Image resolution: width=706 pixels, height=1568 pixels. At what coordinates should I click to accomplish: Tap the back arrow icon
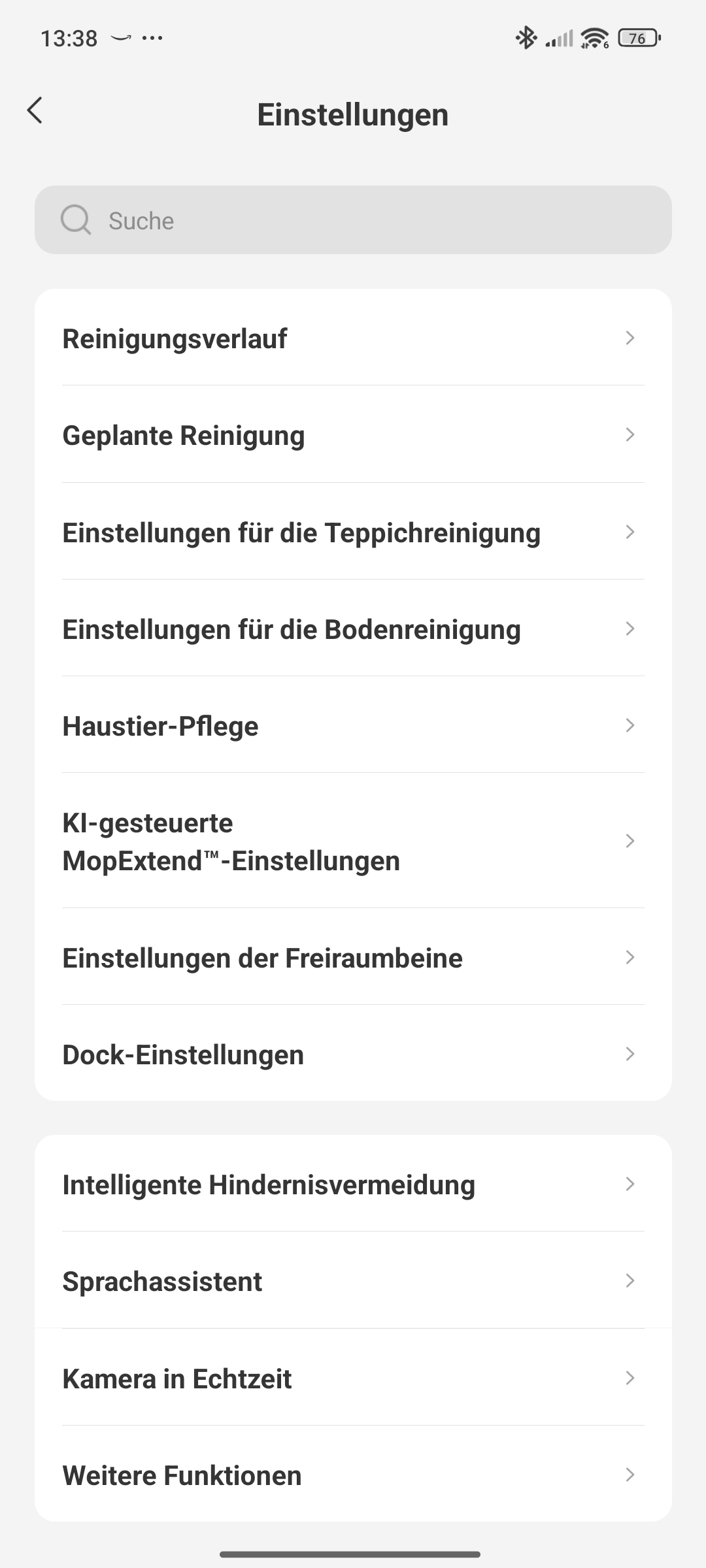[x=35, y=110]
